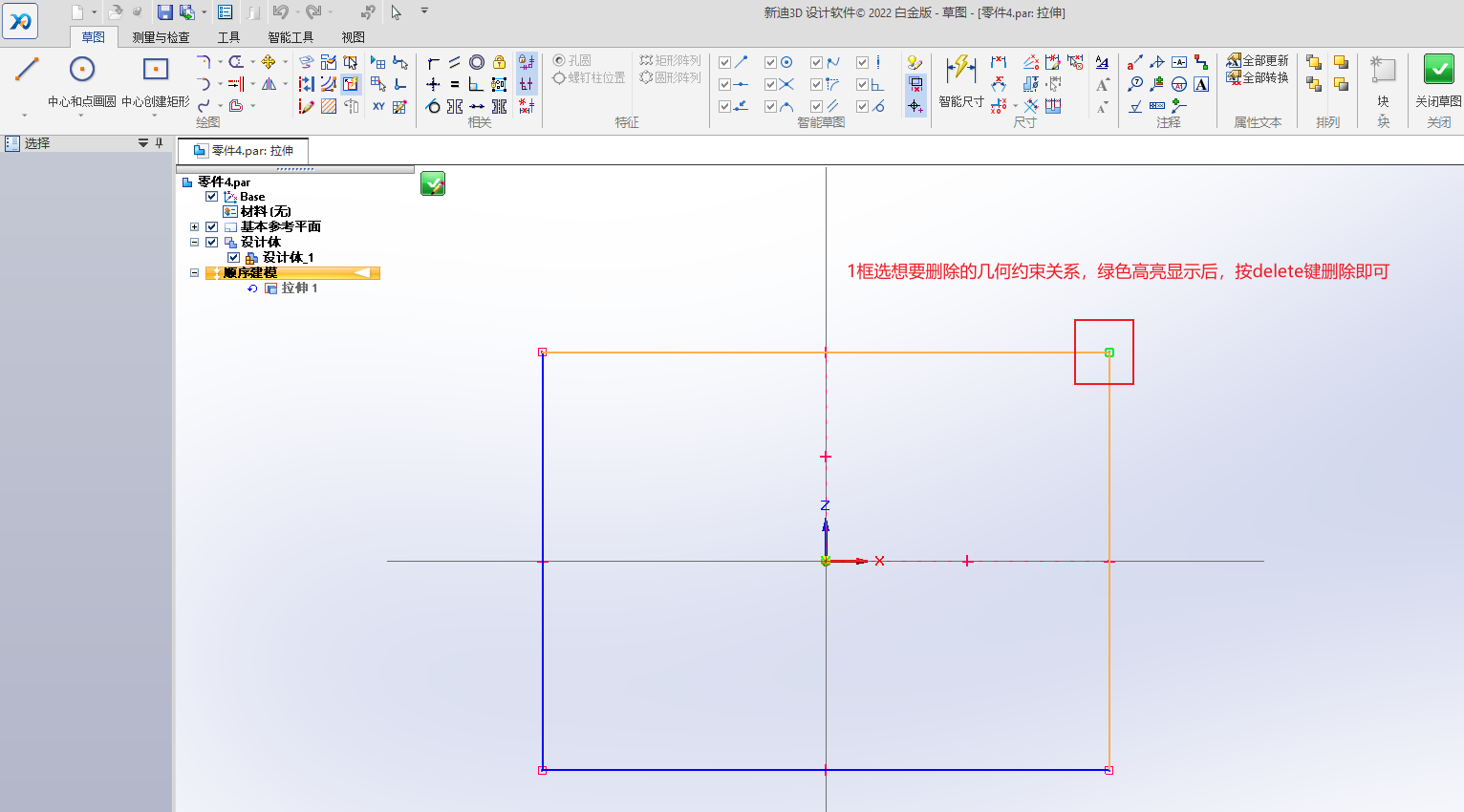Viewport: 1464px width, 812px height.
Task: Click the green checkmark pencil icon in canvas
Action: (433, 183)
